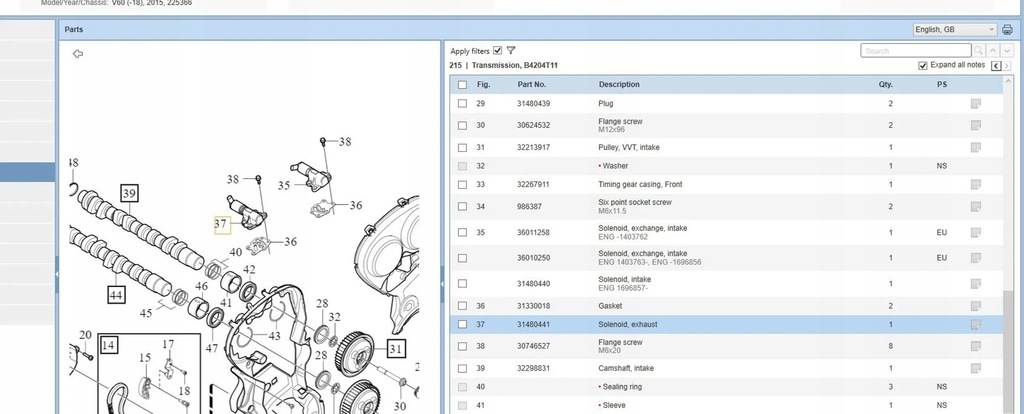This screenshot has width=1024, height=414.
Task: Open note icon for Flange screw M12x96
Action: click(x=976, y=125)
